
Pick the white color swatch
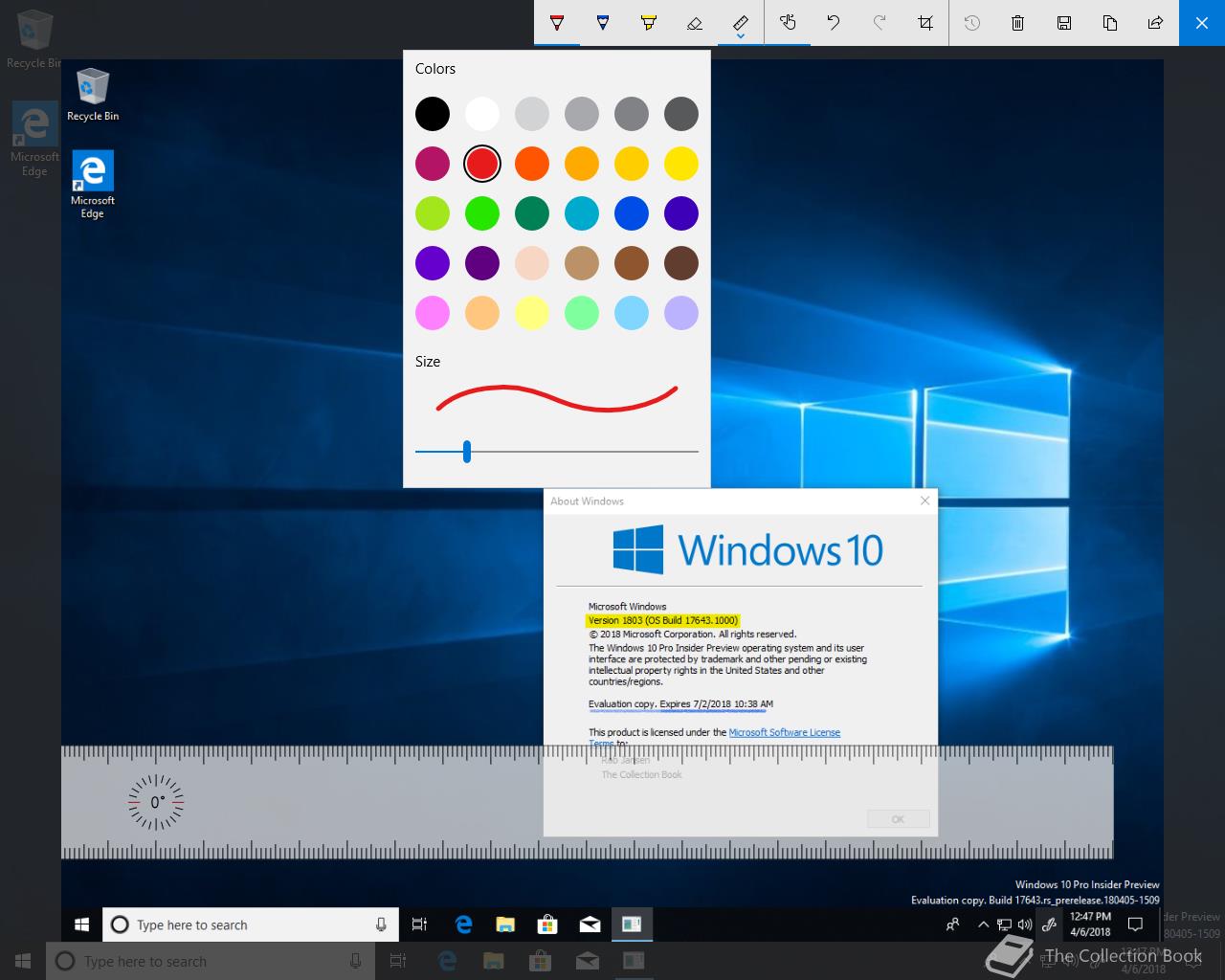[482, 114]
